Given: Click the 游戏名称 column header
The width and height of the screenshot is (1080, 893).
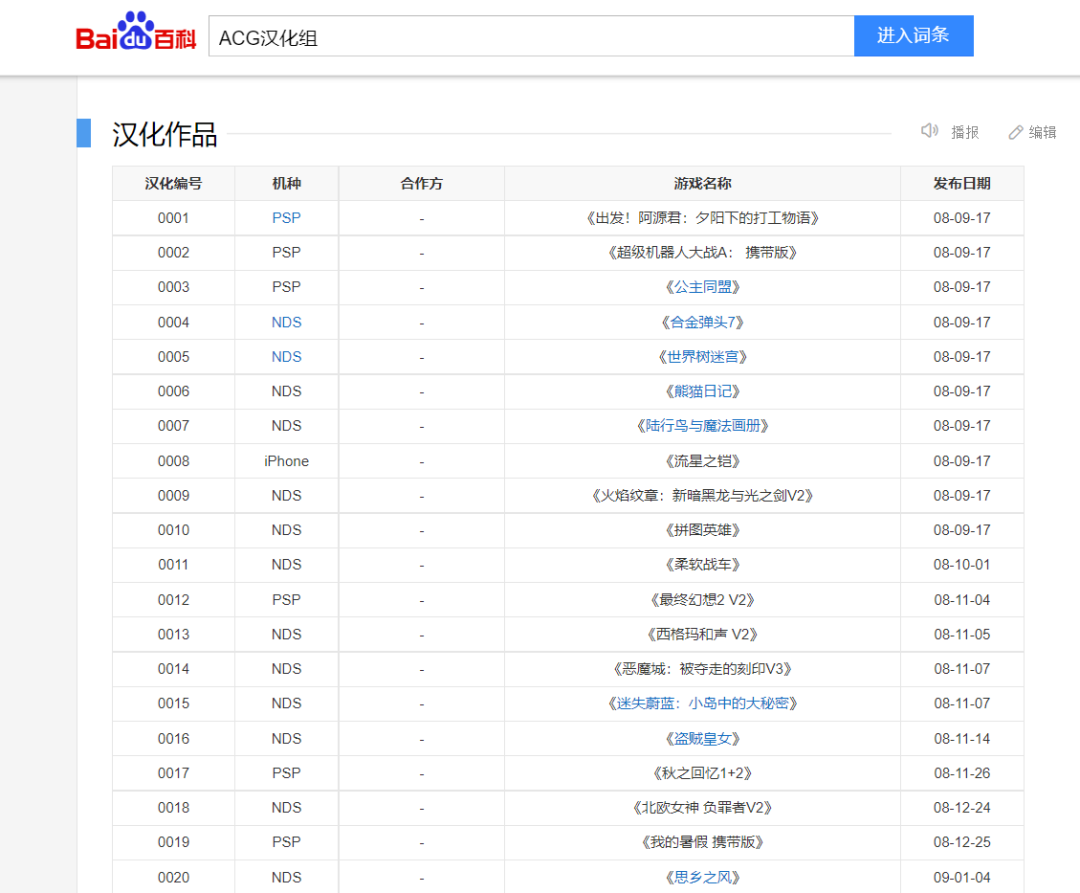Looking at the screenshot, I should coord(702,183).
